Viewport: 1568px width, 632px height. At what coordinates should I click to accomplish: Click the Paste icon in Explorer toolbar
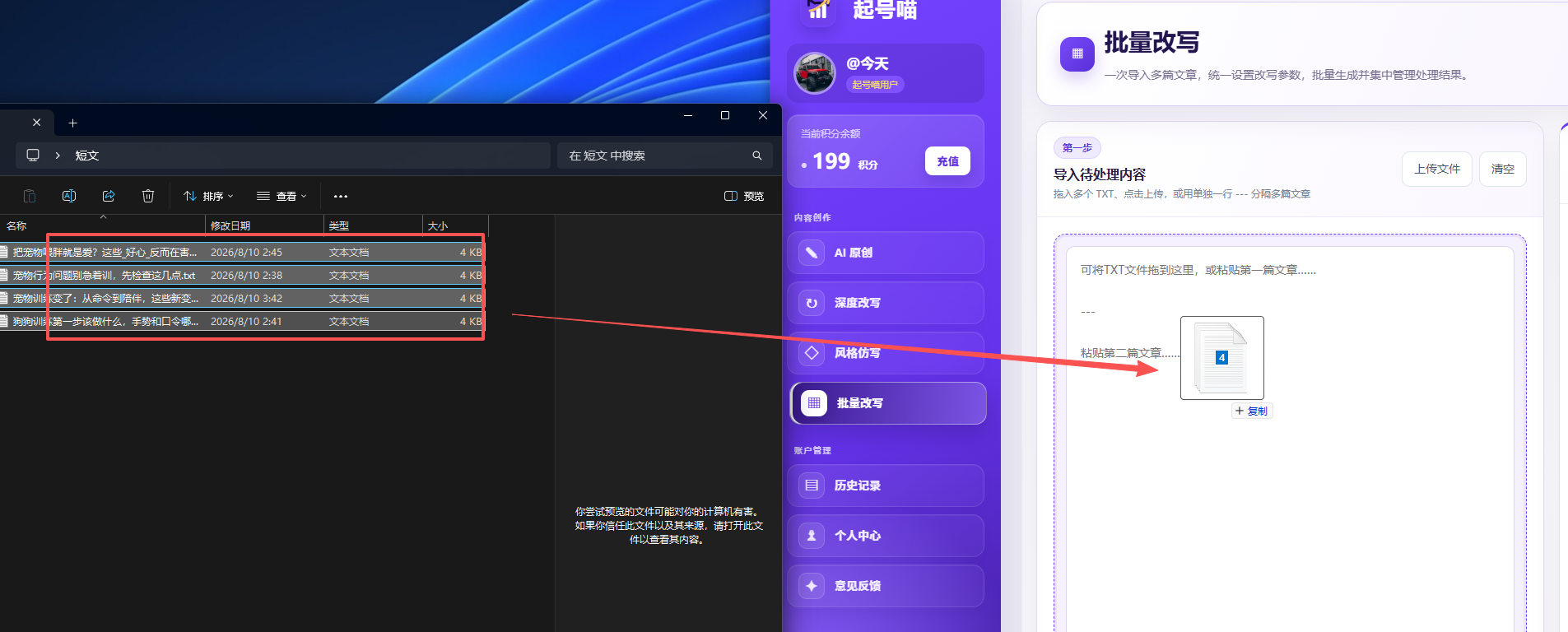coord(30,196)
